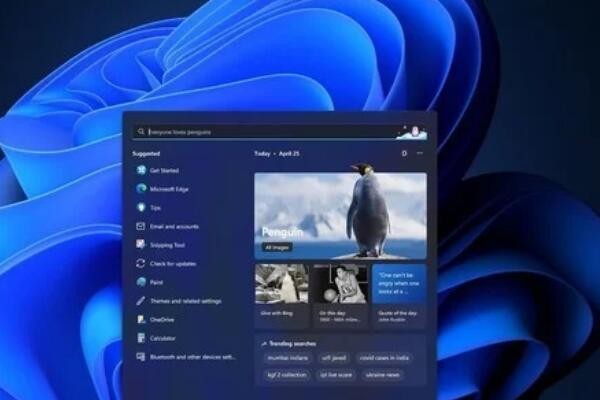Open Bluetooth and other devices settings icon
600x400 pixels.
coord(141,357)
